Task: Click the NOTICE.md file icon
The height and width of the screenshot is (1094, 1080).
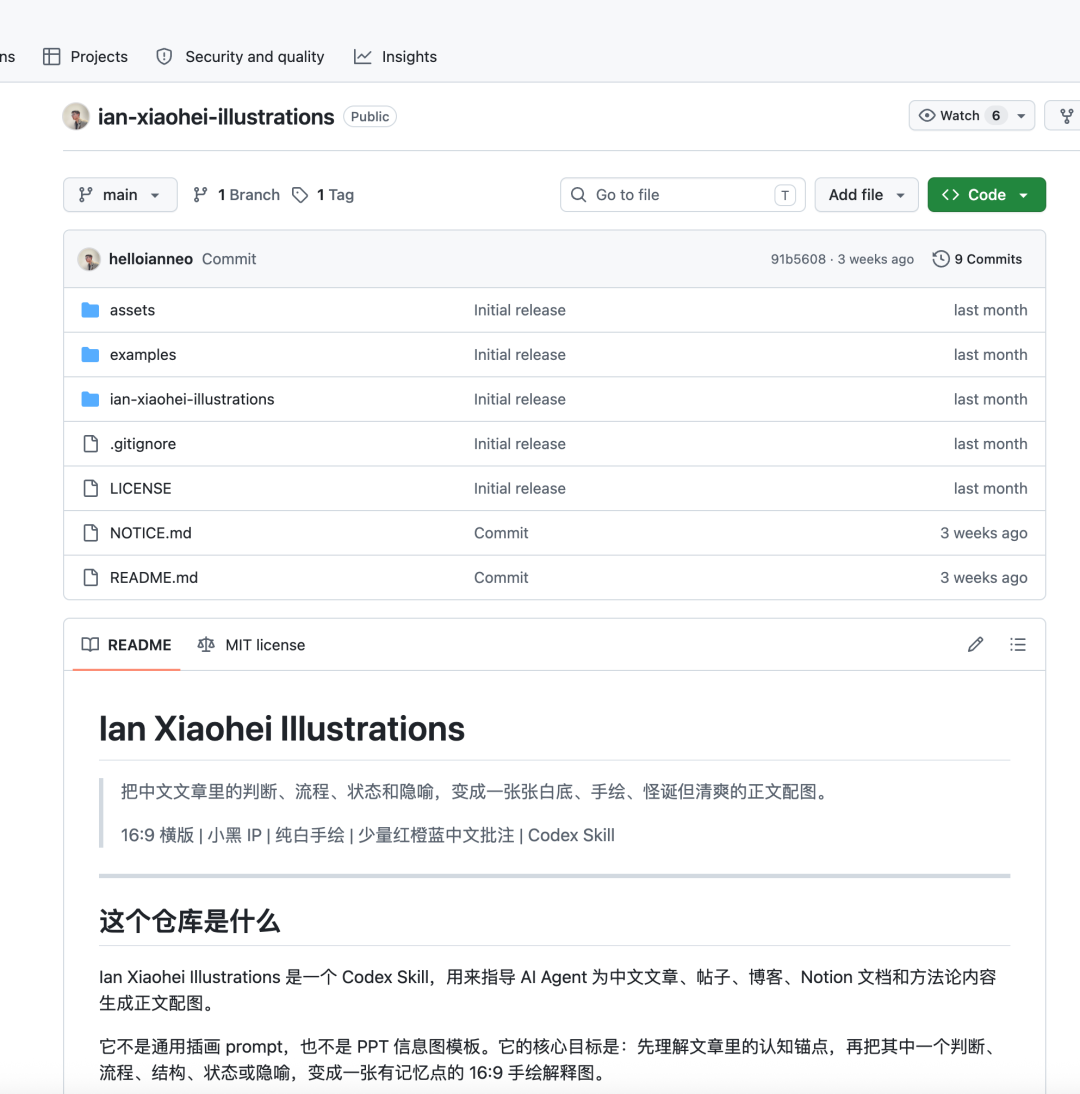Action: point(91,533)
